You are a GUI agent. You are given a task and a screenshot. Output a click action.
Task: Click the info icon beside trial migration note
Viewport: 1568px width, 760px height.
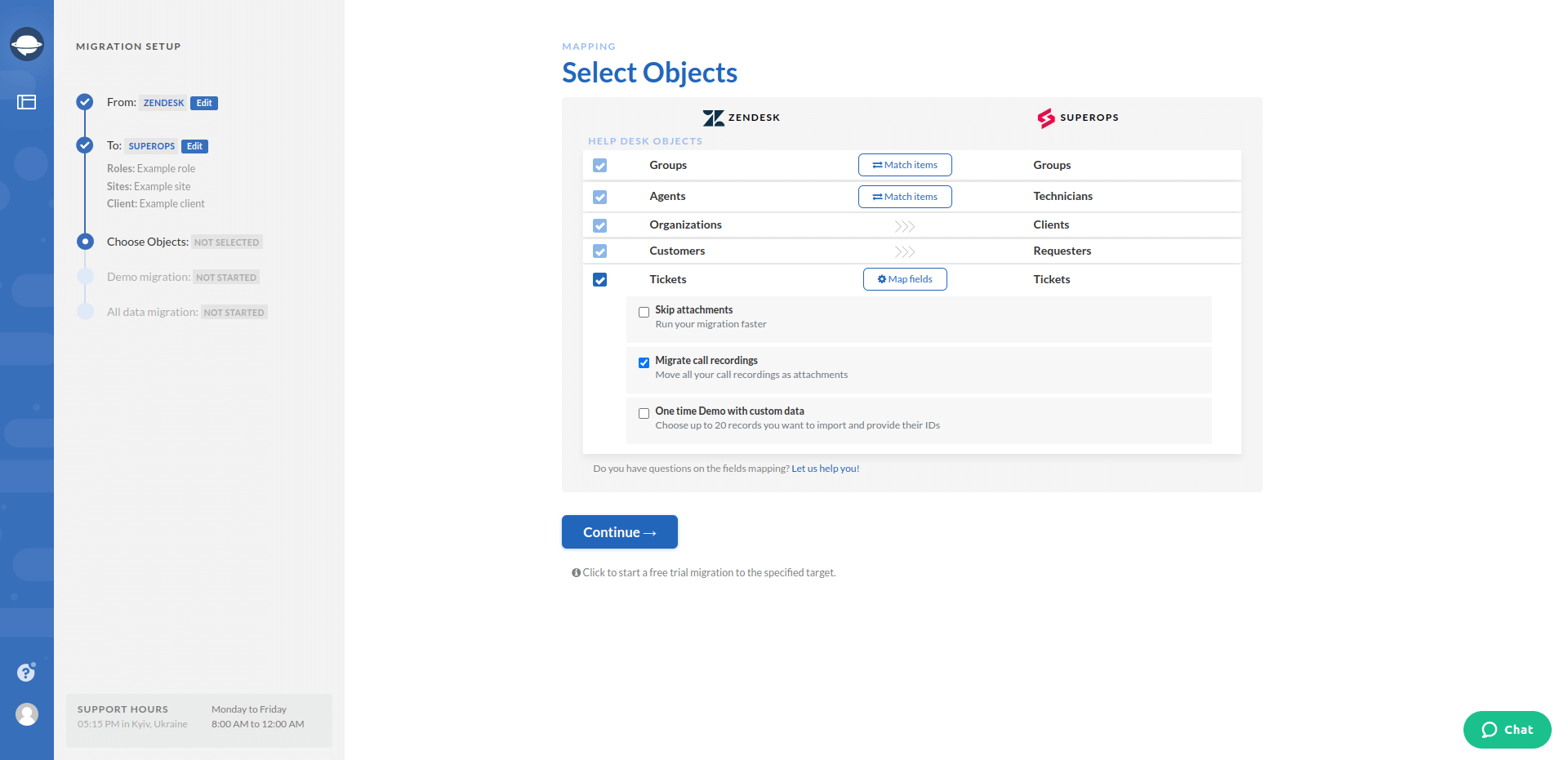[x=576, y=573]
